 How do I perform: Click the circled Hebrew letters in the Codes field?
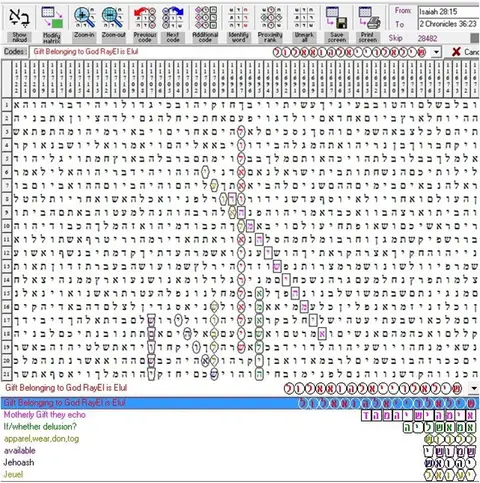(349, 52)
